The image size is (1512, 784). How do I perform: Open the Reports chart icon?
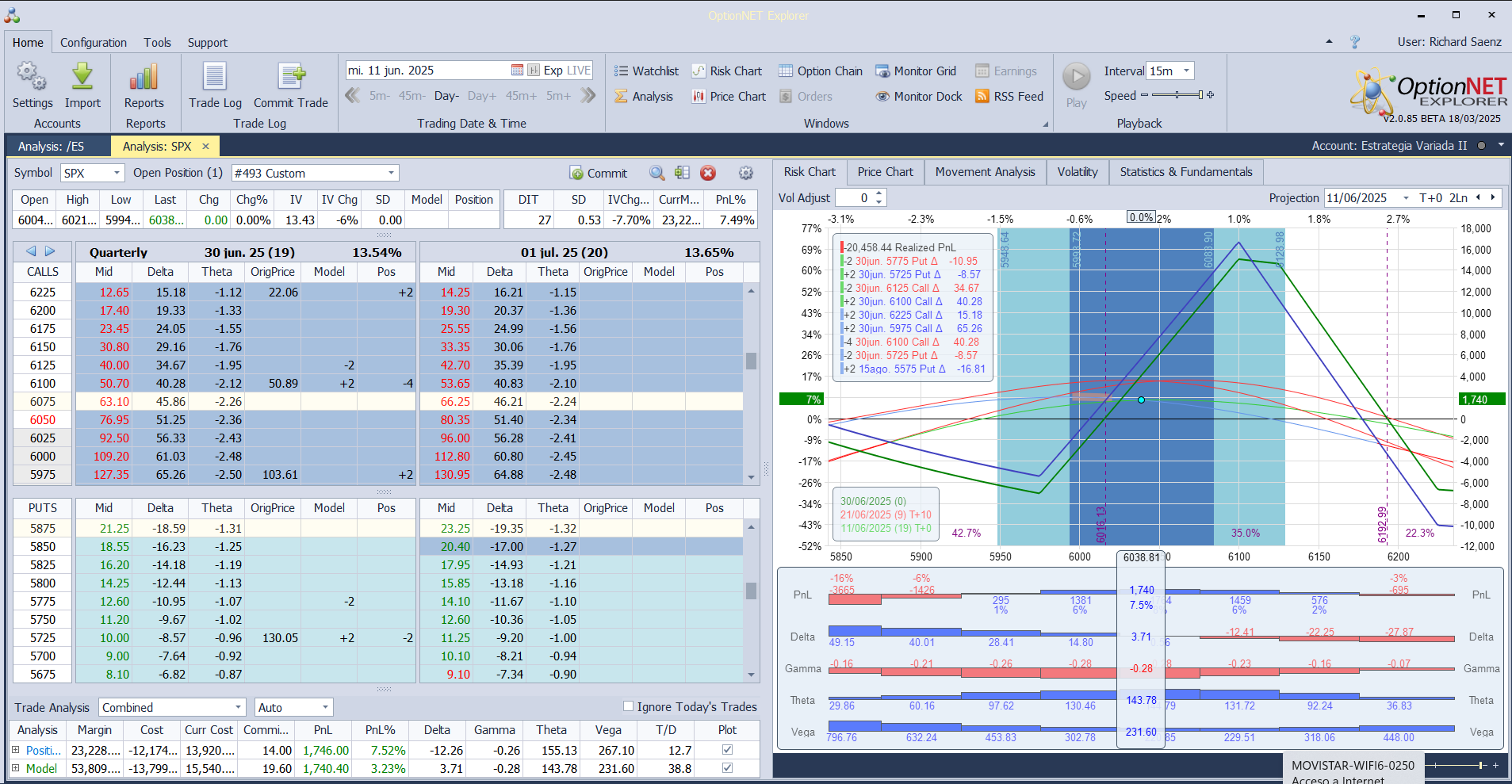pos(144,78)
